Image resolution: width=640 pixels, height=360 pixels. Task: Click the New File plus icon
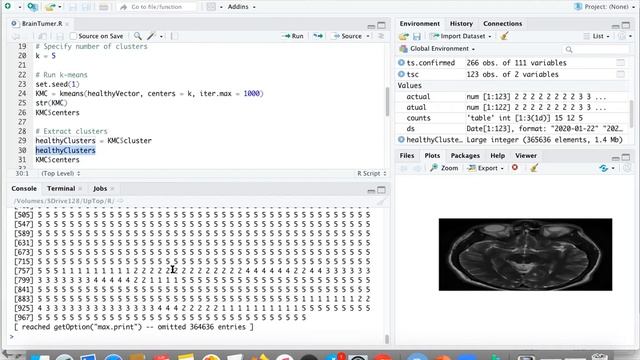8,6
